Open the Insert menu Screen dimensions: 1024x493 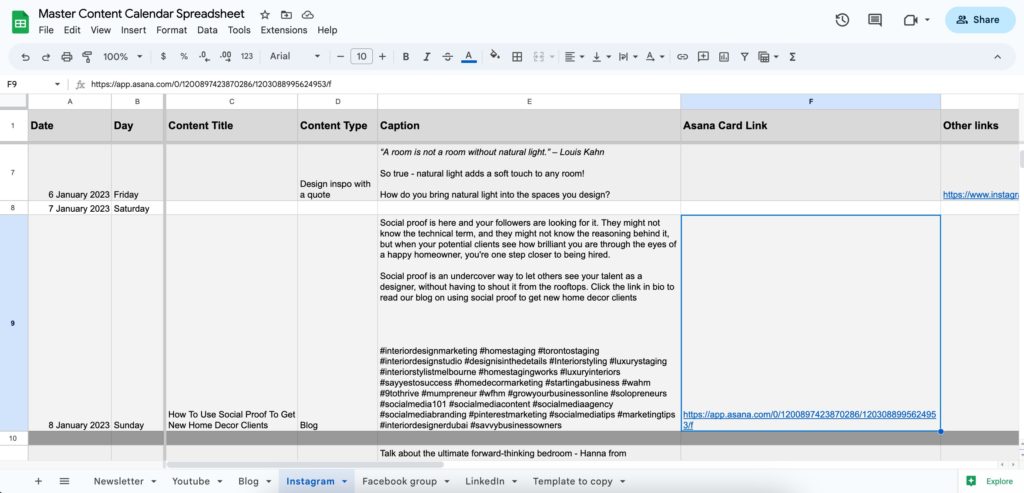click(x=133, y=30)
